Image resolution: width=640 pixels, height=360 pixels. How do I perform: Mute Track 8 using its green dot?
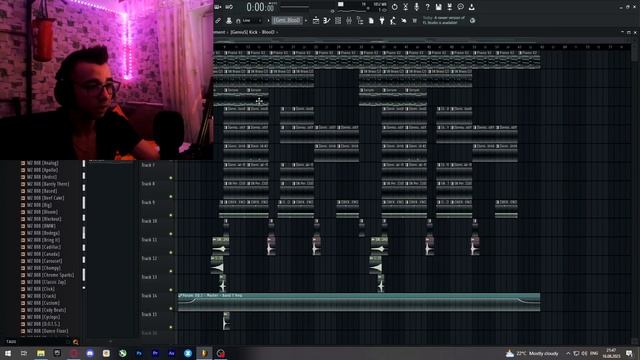tap(171, 197)
